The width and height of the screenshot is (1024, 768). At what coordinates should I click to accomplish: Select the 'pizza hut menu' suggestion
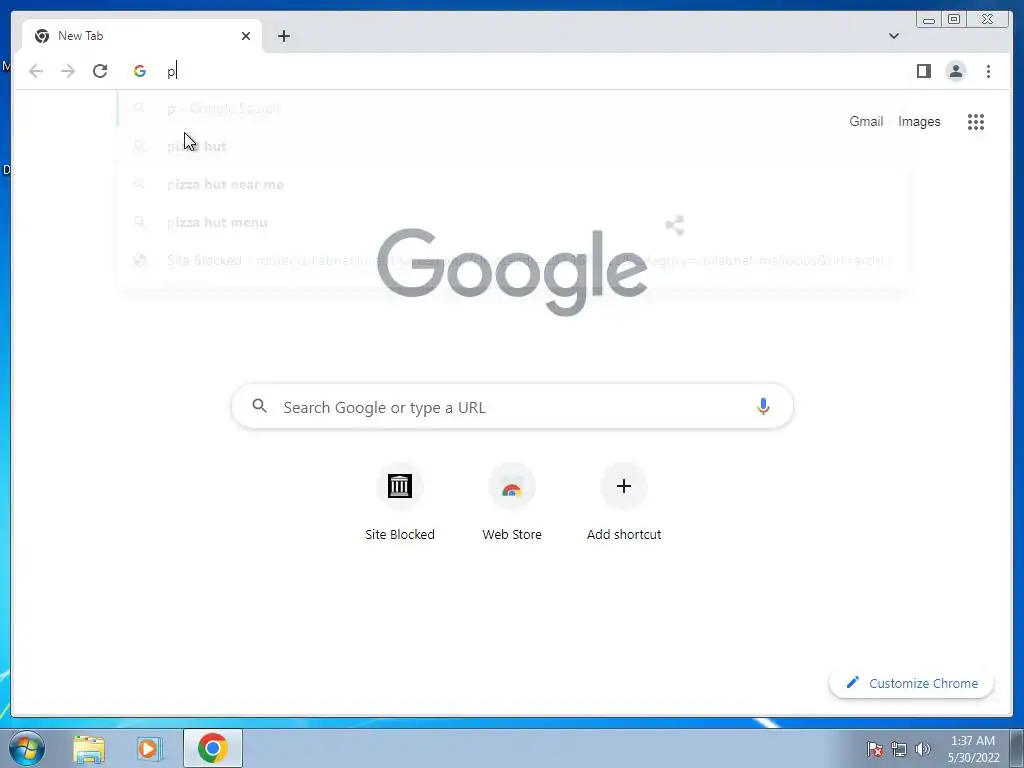point(512,222)
